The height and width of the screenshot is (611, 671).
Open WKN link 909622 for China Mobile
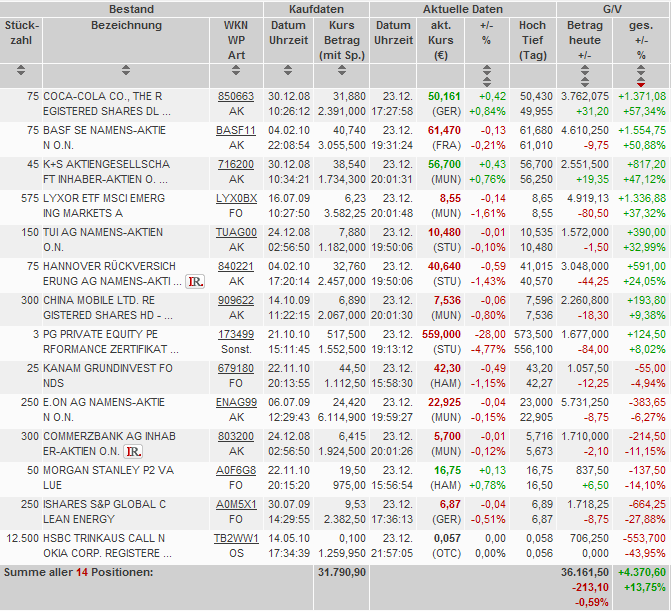tap(236, 300)
